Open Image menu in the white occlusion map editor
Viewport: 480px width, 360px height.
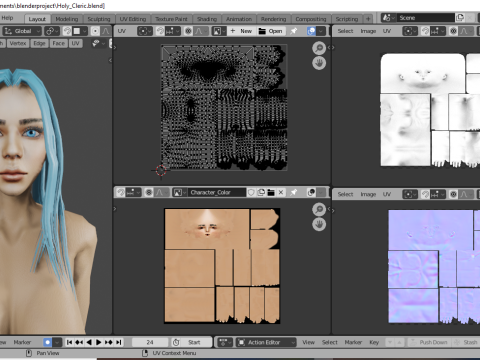[368, 31]
